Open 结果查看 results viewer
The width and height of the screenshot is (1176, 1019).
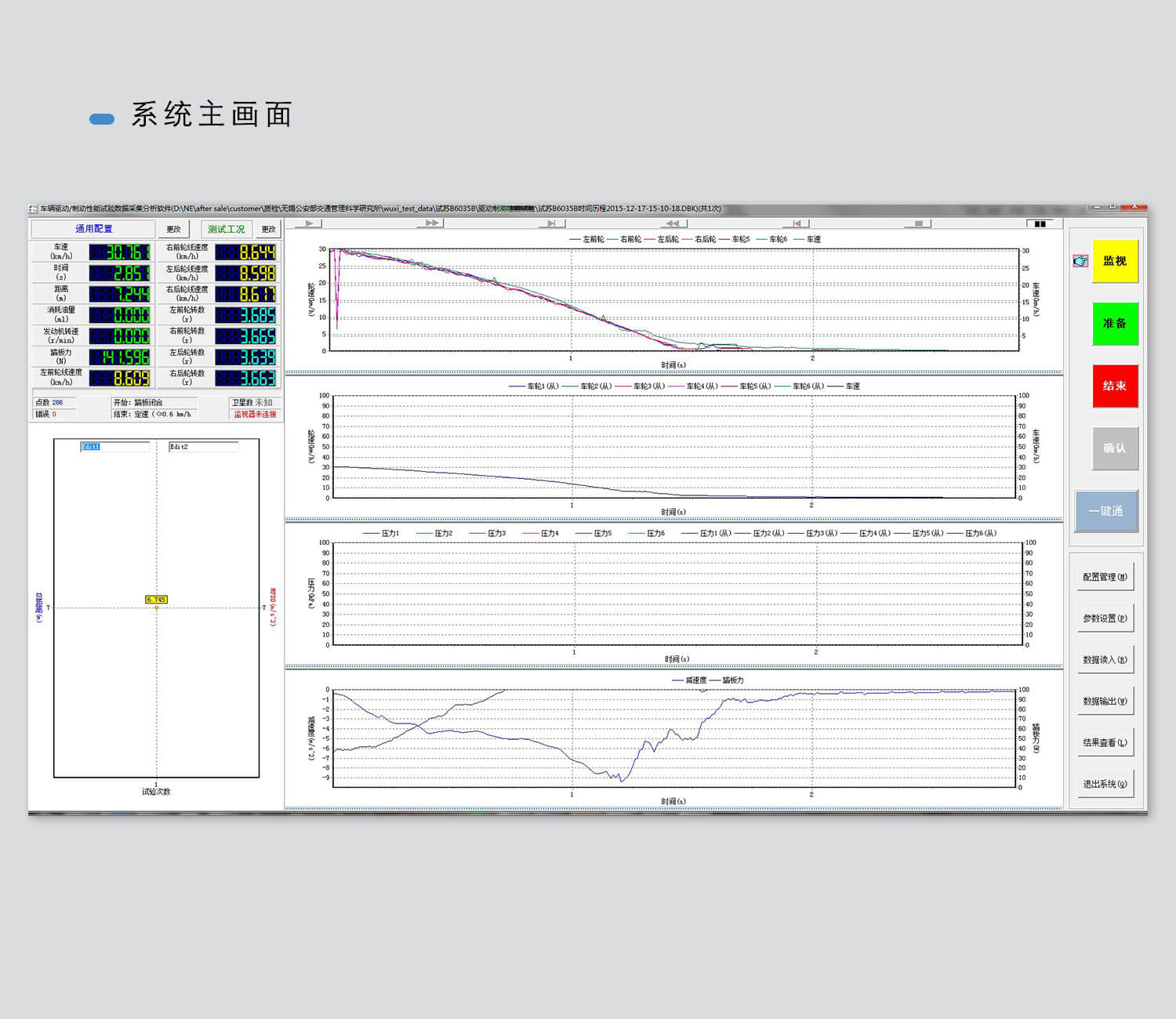(x=1105, y=742)
